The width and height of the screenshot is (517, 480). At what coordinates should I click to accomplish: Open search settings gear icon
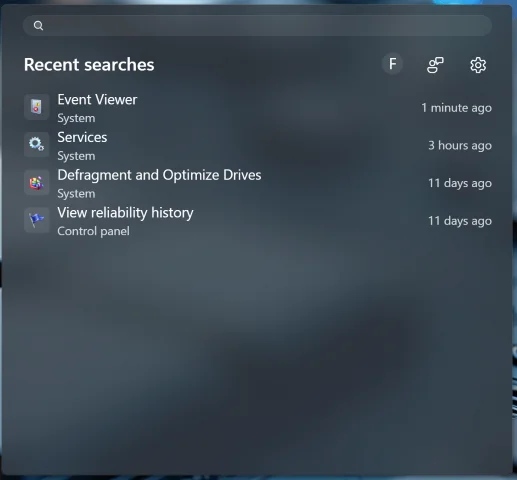point(478,65)
